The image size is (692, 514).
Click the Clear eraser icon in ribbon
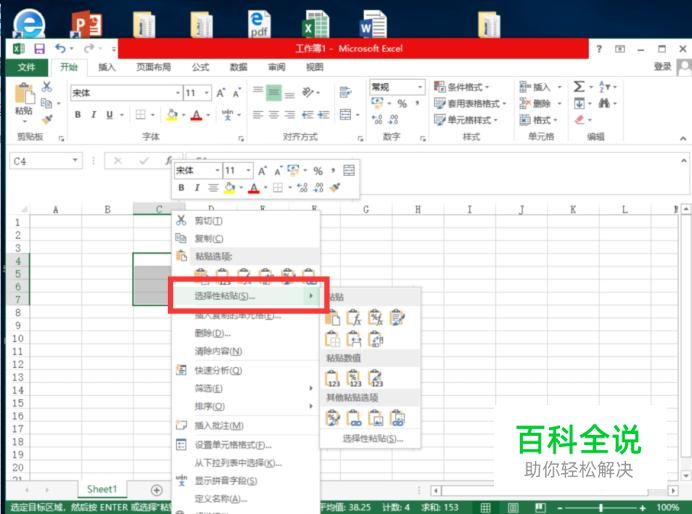pyautogui.click(x=579, y=120)
